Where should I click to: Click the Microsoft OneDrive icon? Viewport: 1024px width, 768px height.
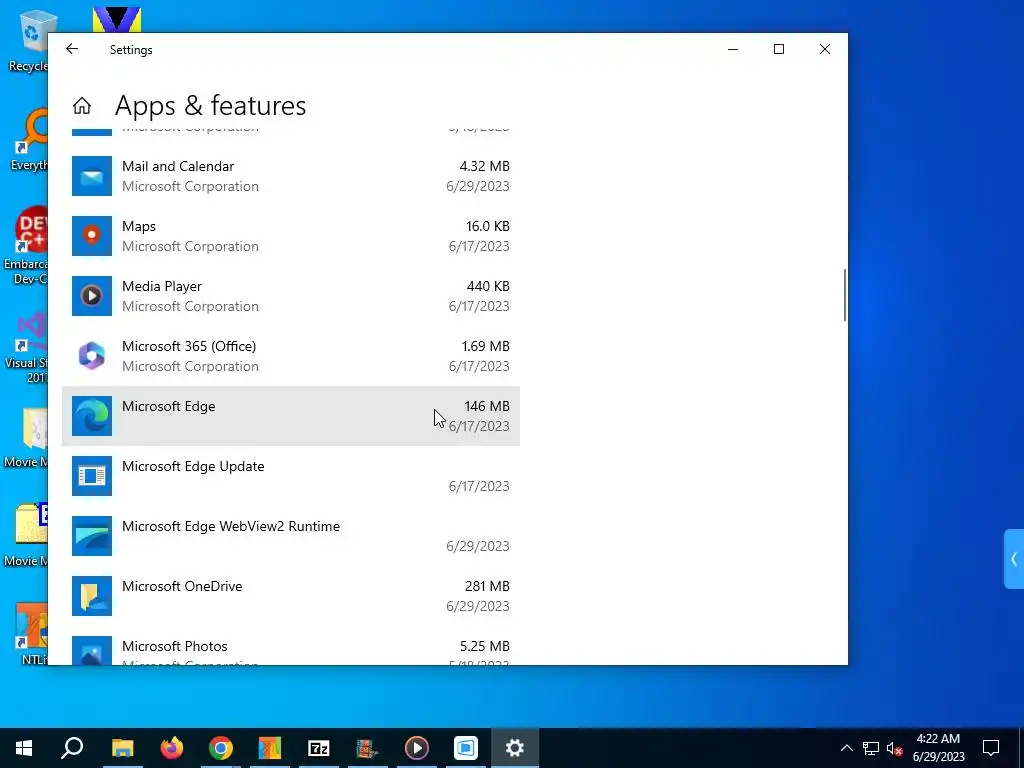[91, 596]
